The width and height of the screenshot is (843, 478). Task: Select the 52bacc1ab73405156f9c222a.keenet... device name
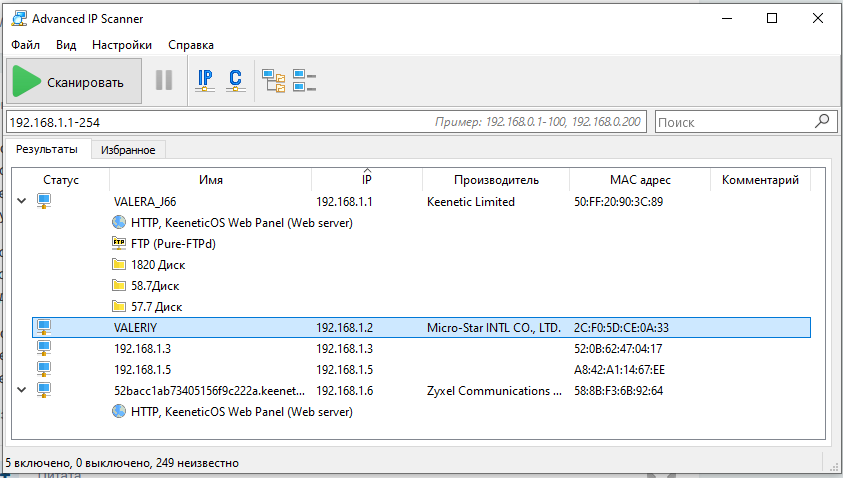click(209, 390)
